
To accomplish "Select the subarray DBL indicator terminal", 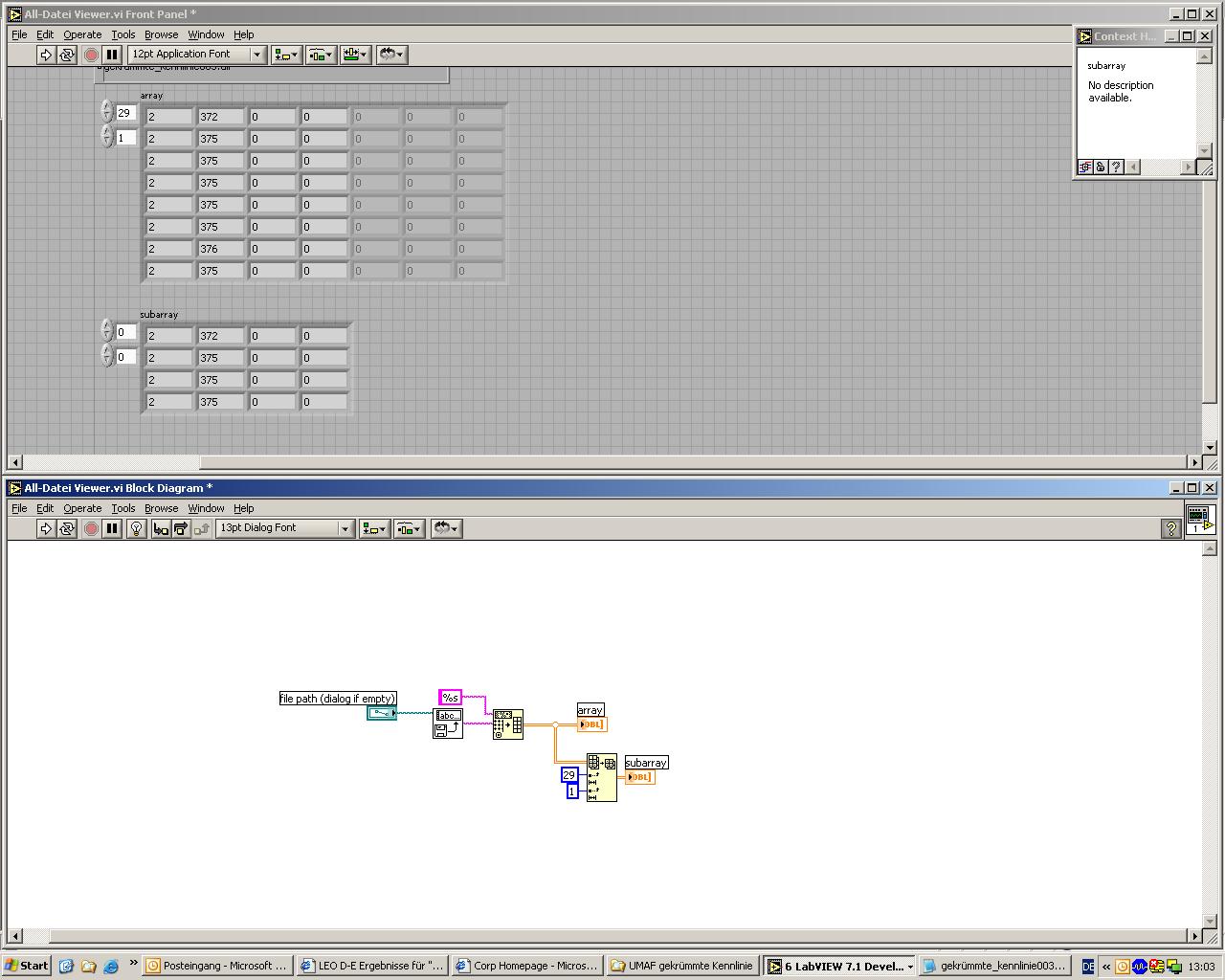I will pyautogui.click(x=640, y=777).
